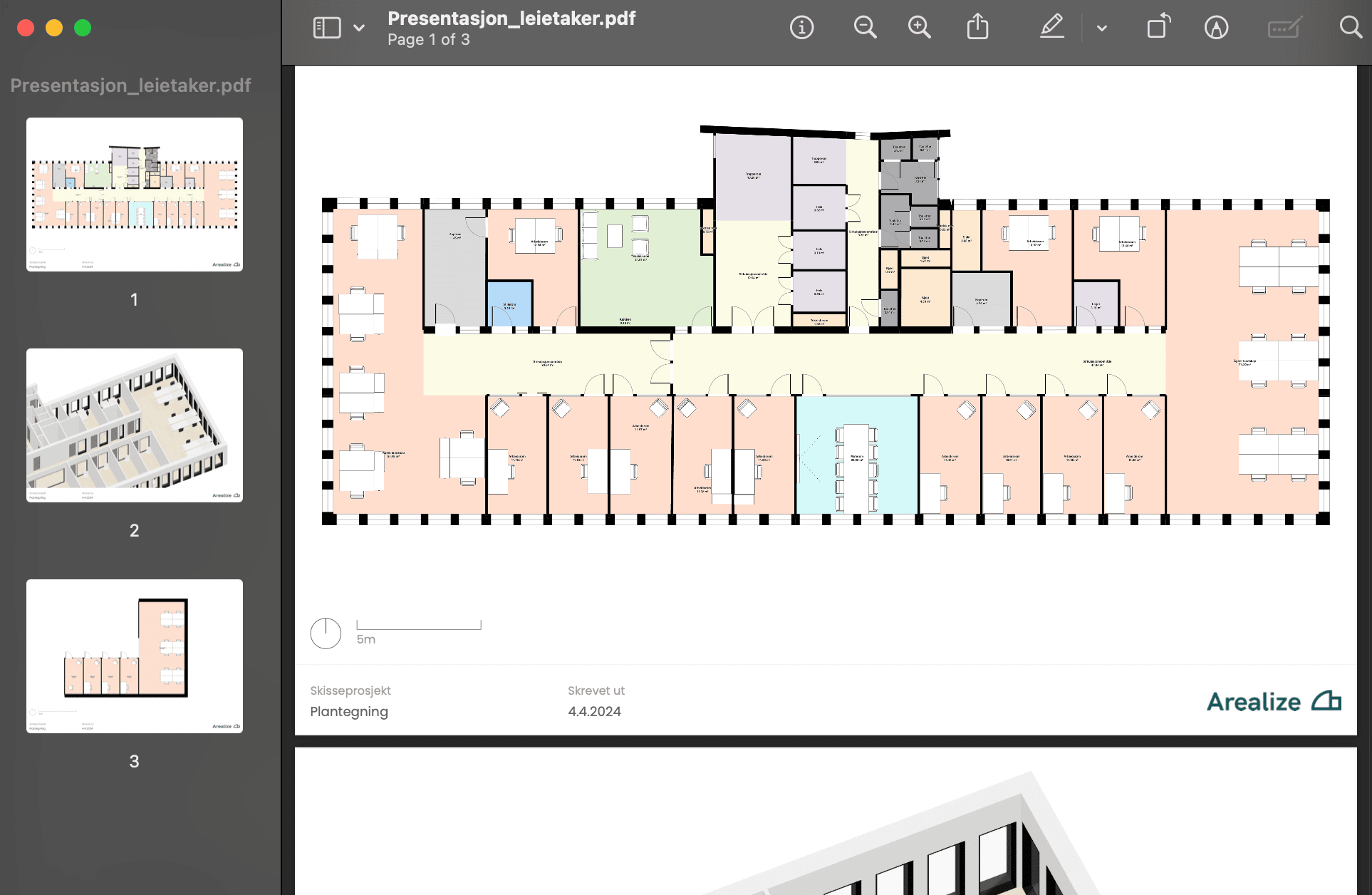Select the 3D view page 2 thumbnail
This screenshot has height=895, width=1372.
click(x=135, y=425)
